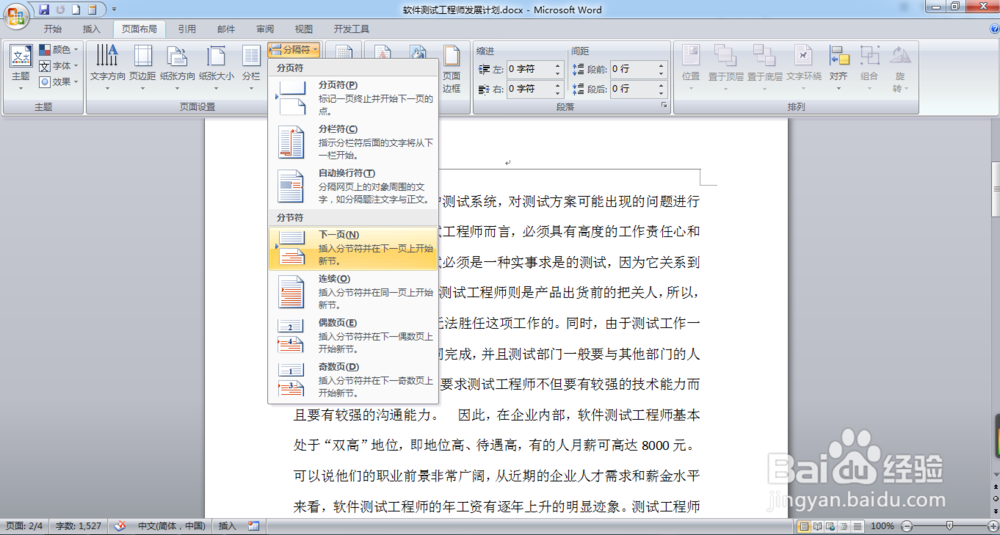1000x535 pixels.
Task: Switch to print layout view button
Action: coord(804,526)
